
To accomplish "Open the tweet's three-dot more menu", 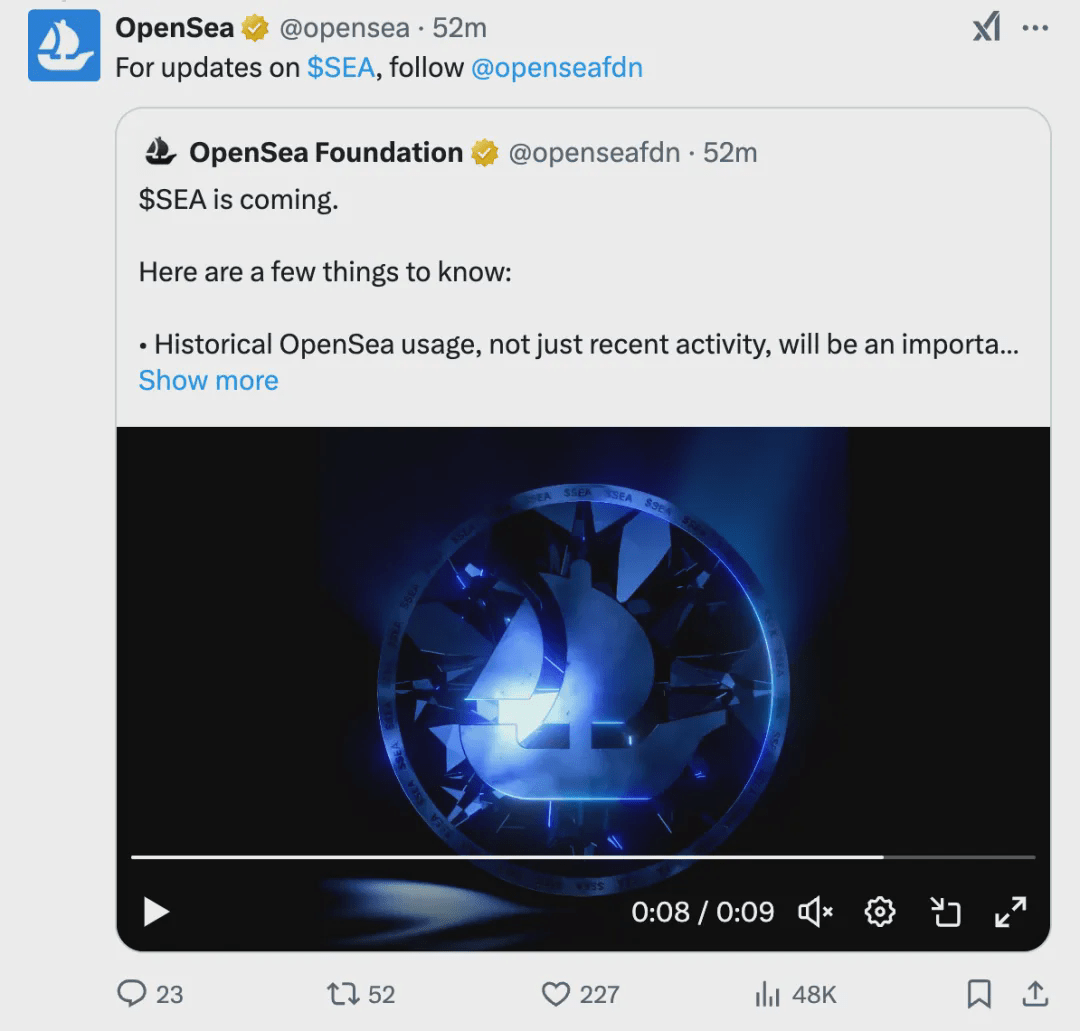I will (1034, 29).
